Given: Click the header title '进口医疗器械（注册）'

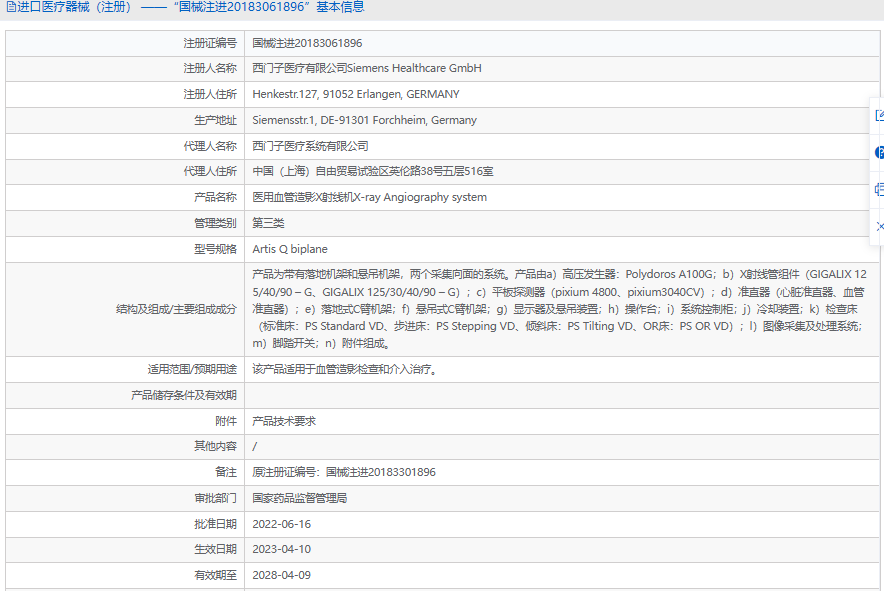Looking at the screenshot, I should pos(74,7).
